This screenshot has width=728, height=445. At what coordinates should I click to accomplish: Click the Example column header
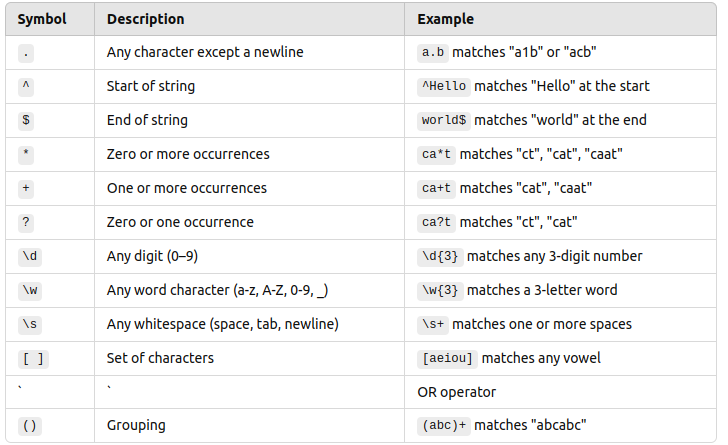[445, 19]
